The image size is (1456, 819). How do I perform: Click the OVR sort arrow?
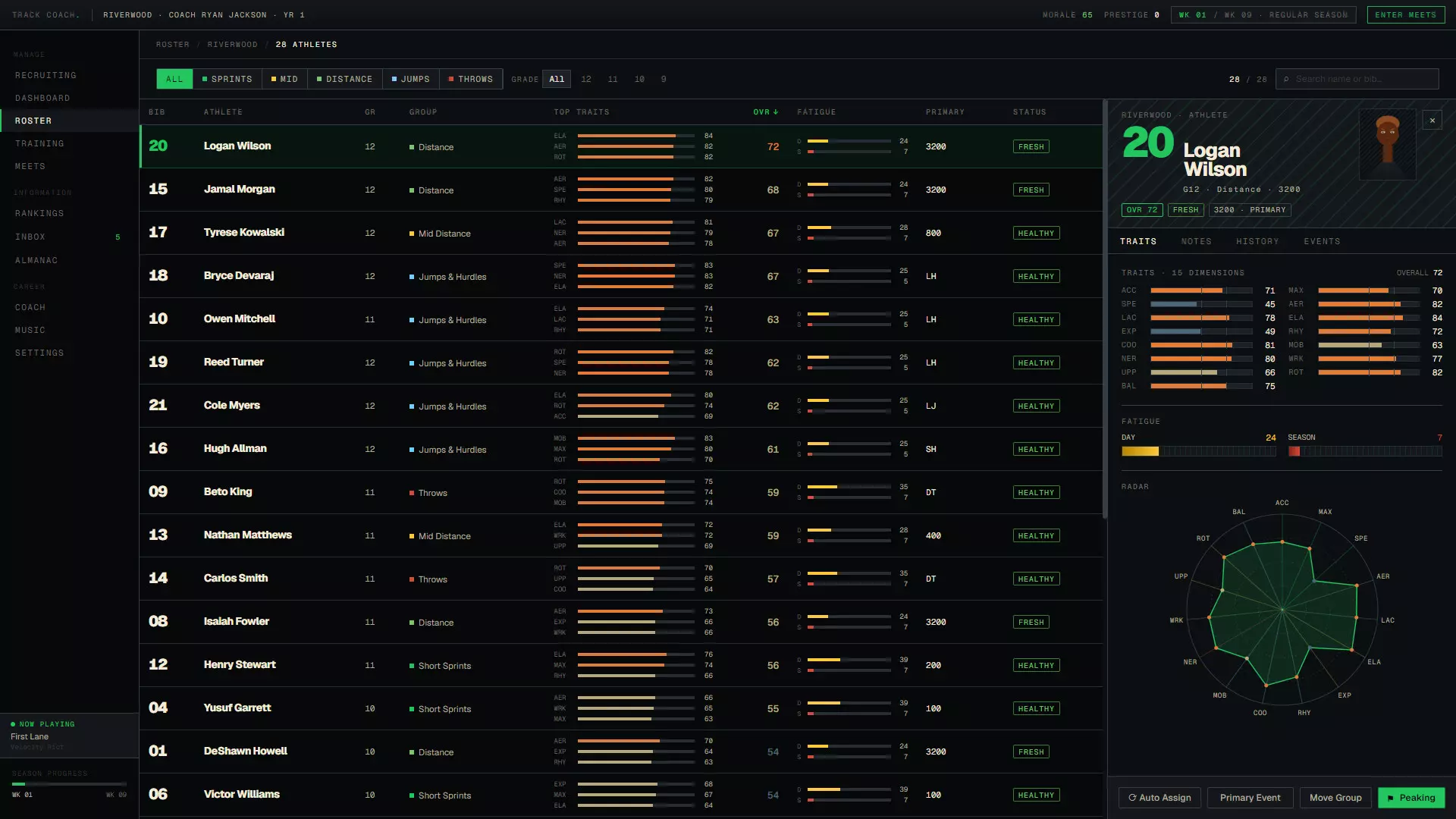click(x=776, y=112)
